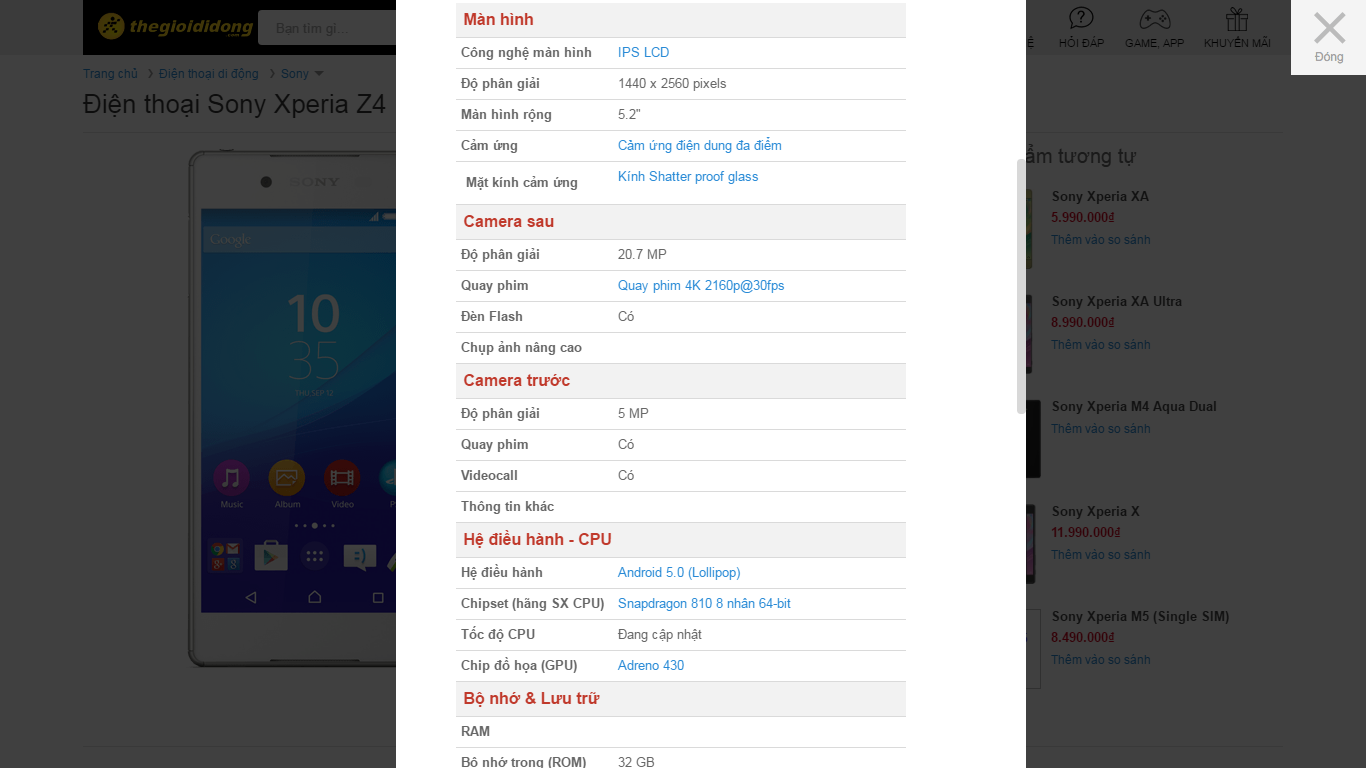Add Sony Xperia XA Ultra to comparison

[1101, 345]
